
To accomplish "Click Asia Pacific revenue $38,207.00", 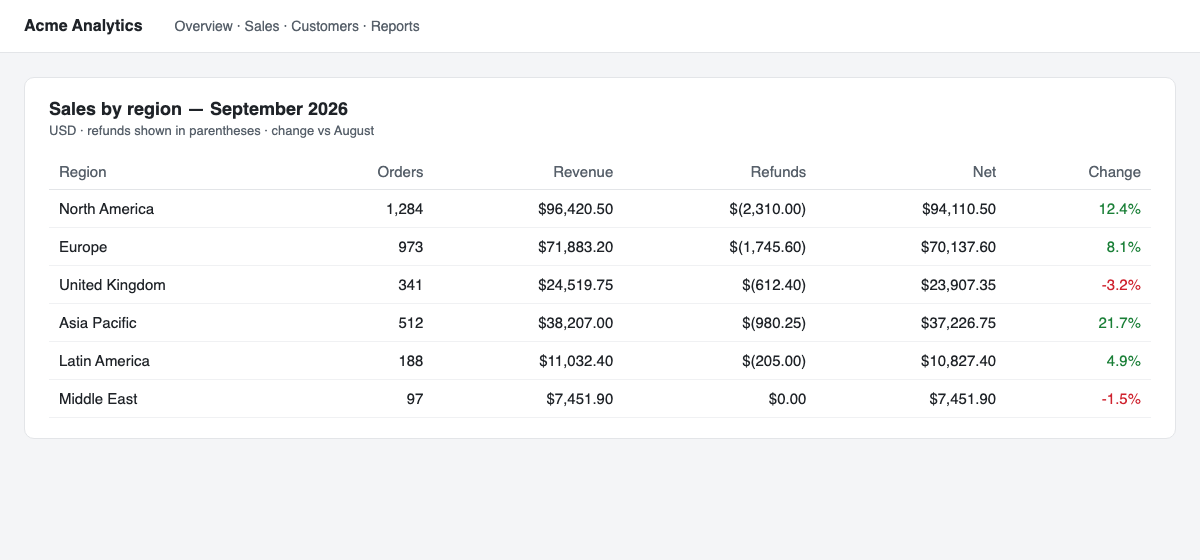I will [575, 323].
